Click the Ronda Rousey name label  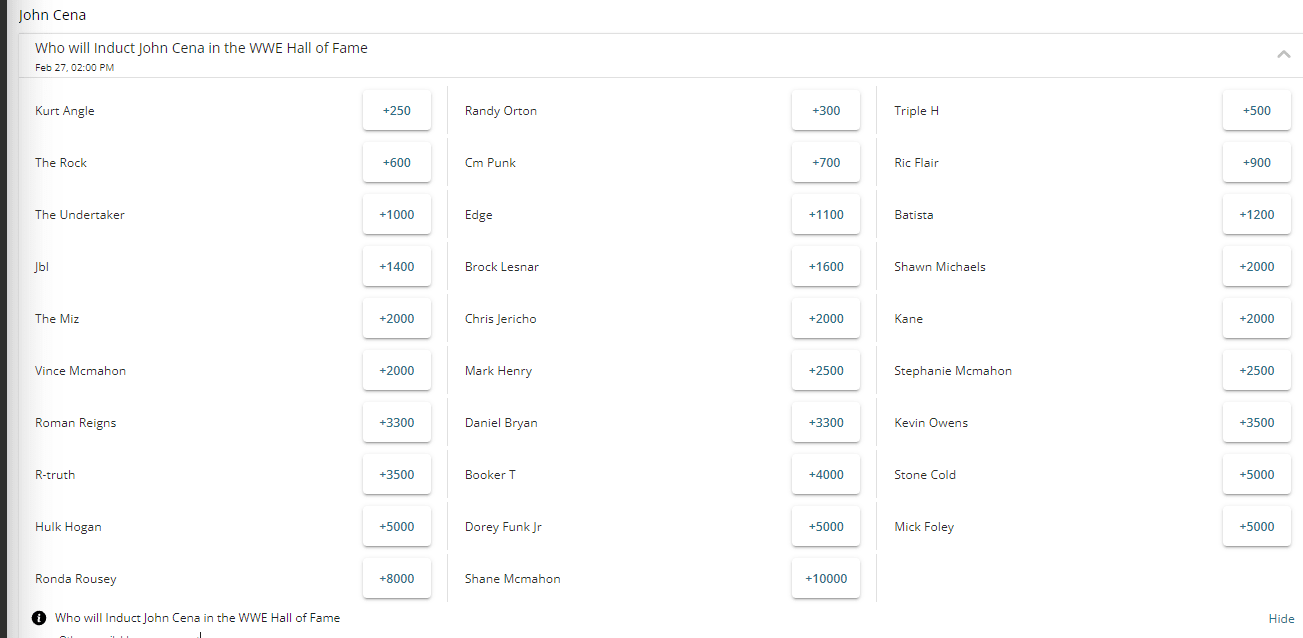tap(76, 579)
